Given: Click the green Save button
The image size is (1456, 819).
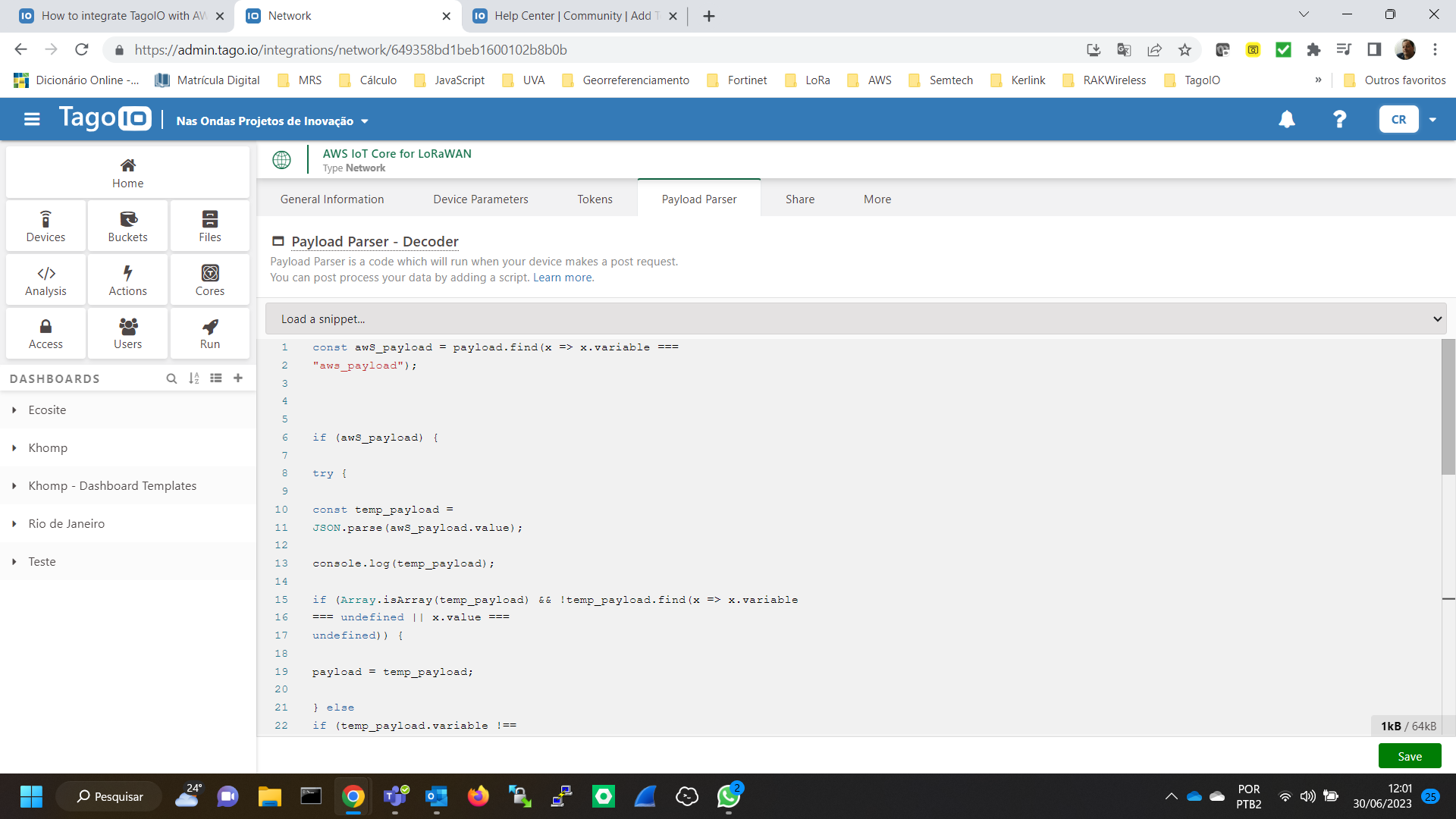Looking at the screenshot, I should 1409,756.
